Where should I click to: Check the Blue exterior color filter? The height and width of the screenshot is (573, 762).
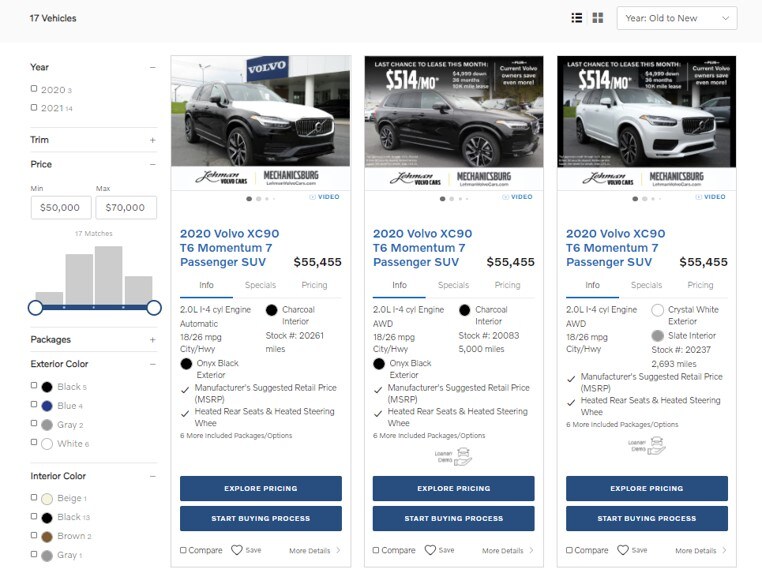pyautogui.click(x=34, y=404)
